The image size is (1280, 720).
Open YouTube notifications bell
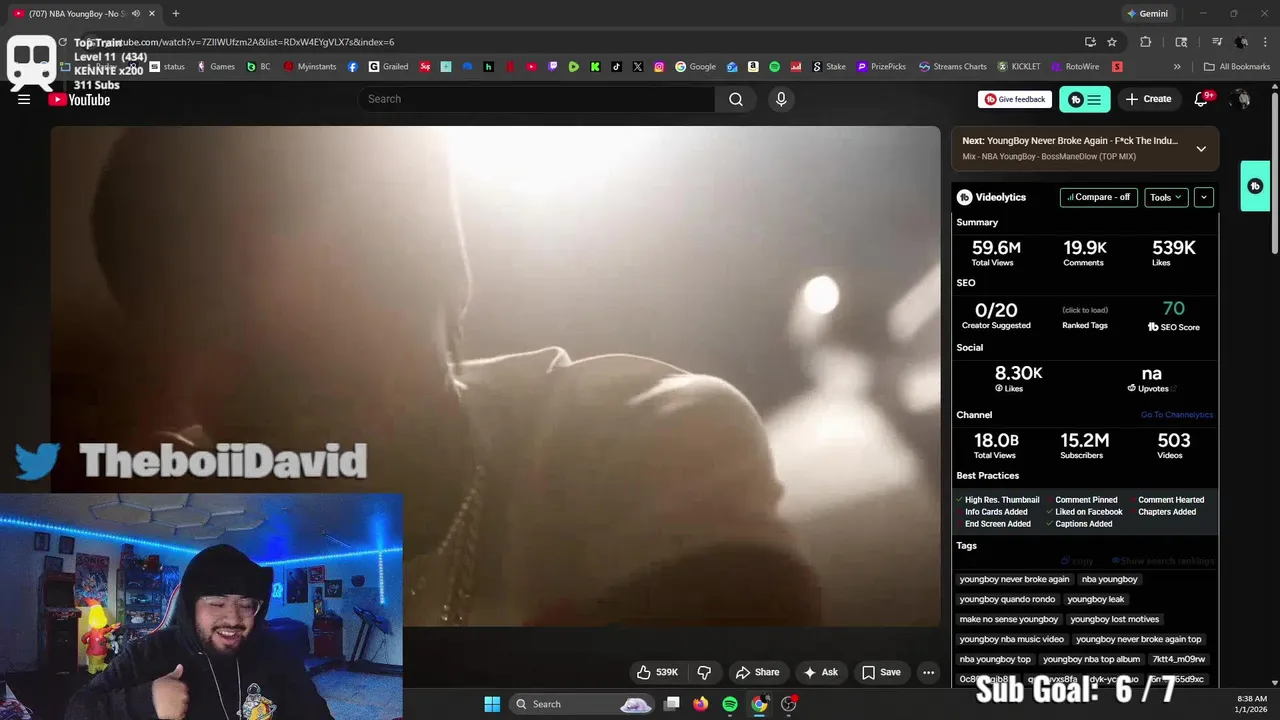point(1202,99)
